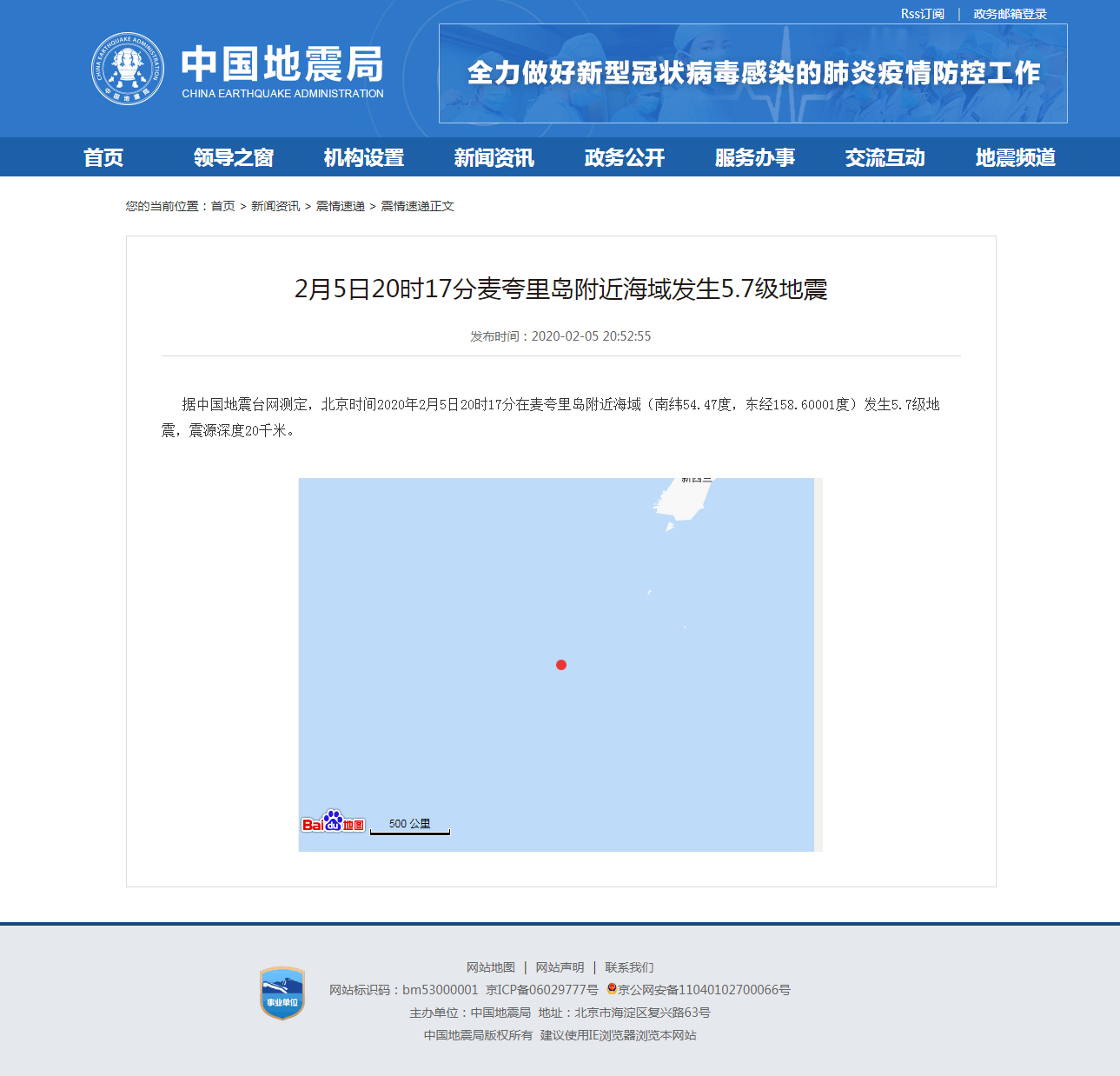
Task: Open the 网站地图 footer link
Action: 490,967
